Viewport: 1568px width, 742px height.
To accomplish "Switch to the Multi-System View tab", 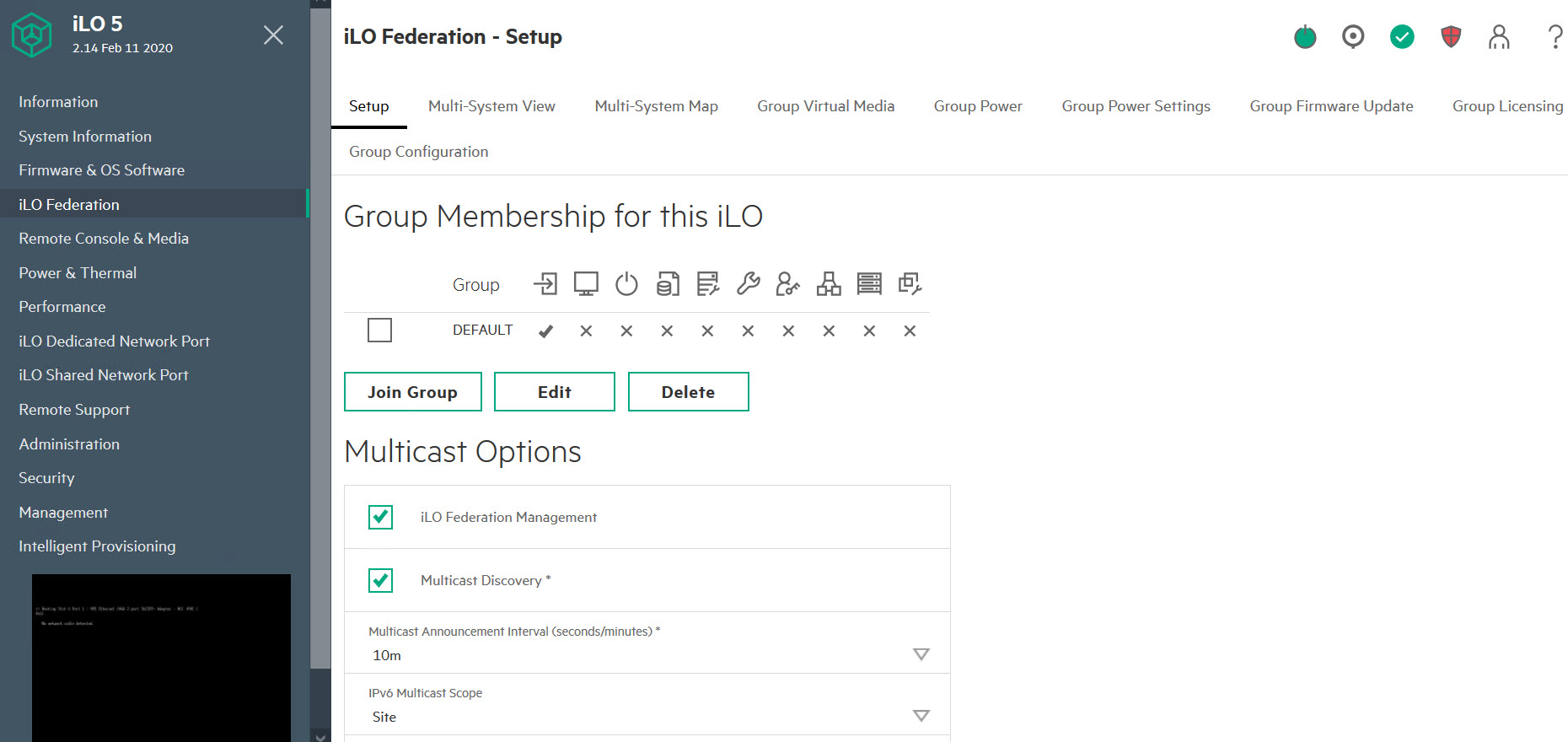I will pos(491,106).
